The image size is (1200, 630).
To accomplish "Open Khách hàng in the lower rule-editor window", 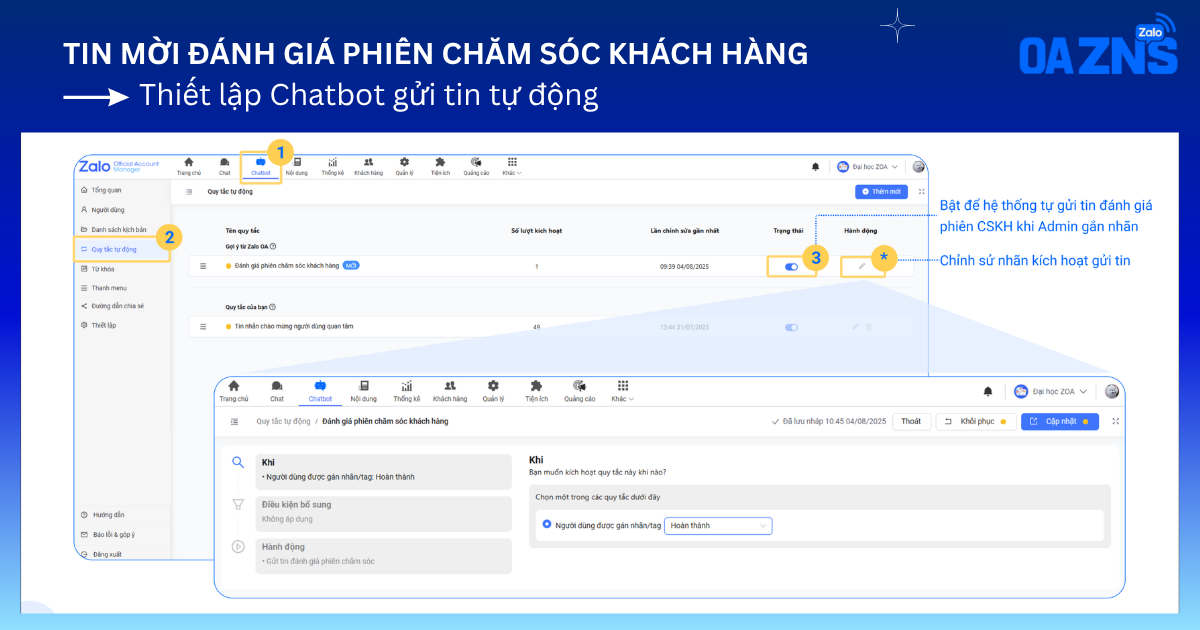I will 450,391.
